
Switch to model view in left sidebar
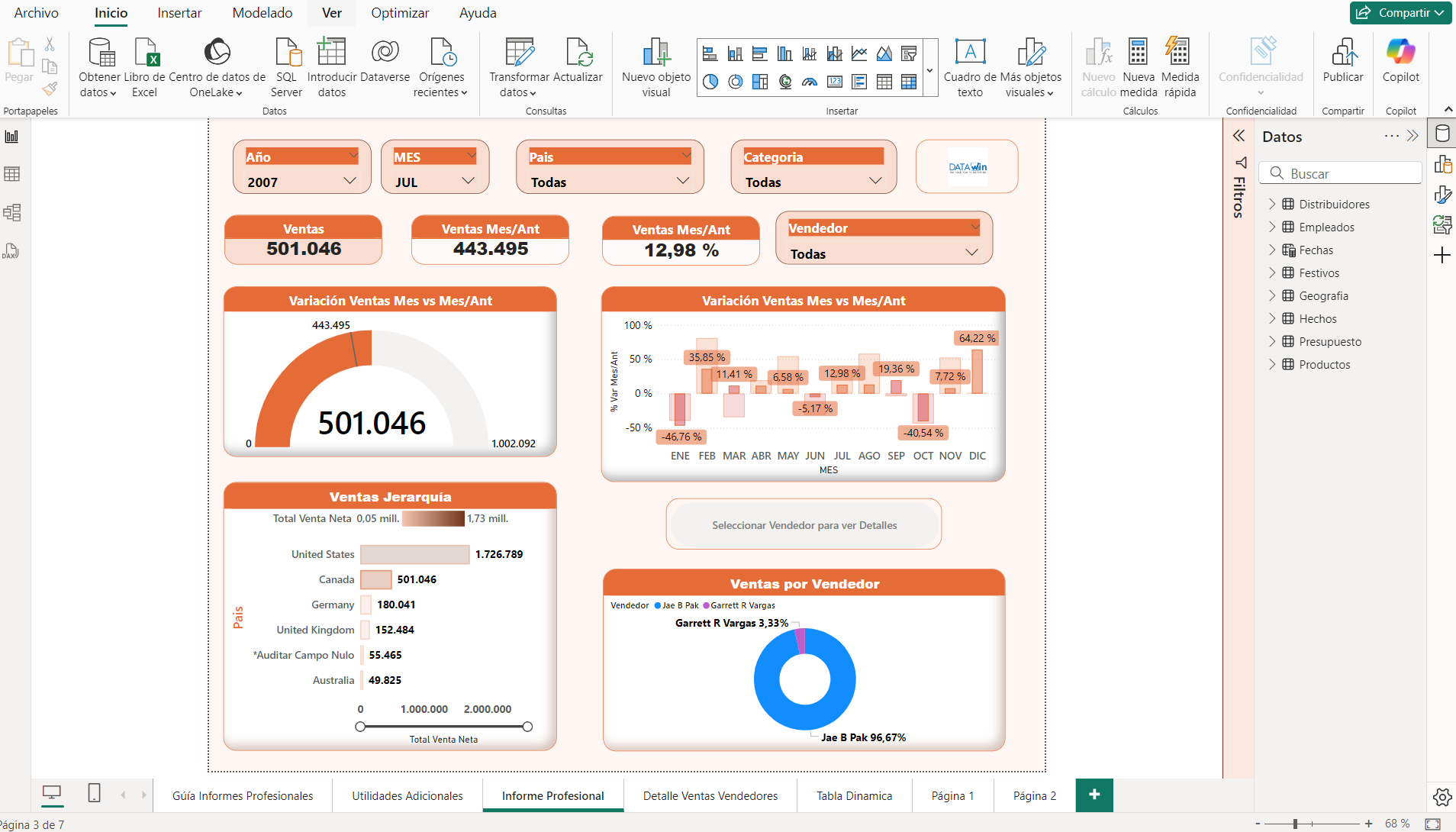[x=12, y=212]
